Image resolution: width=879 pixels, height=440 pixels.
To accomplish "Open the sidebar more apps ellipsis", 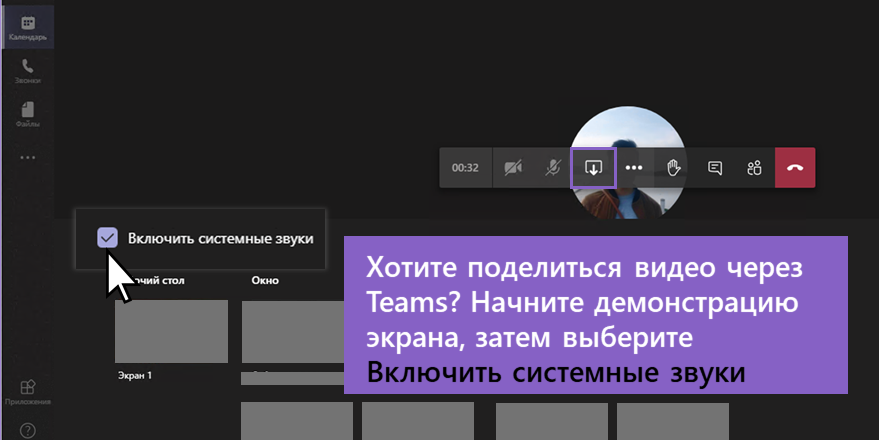I will pos(27,158).
